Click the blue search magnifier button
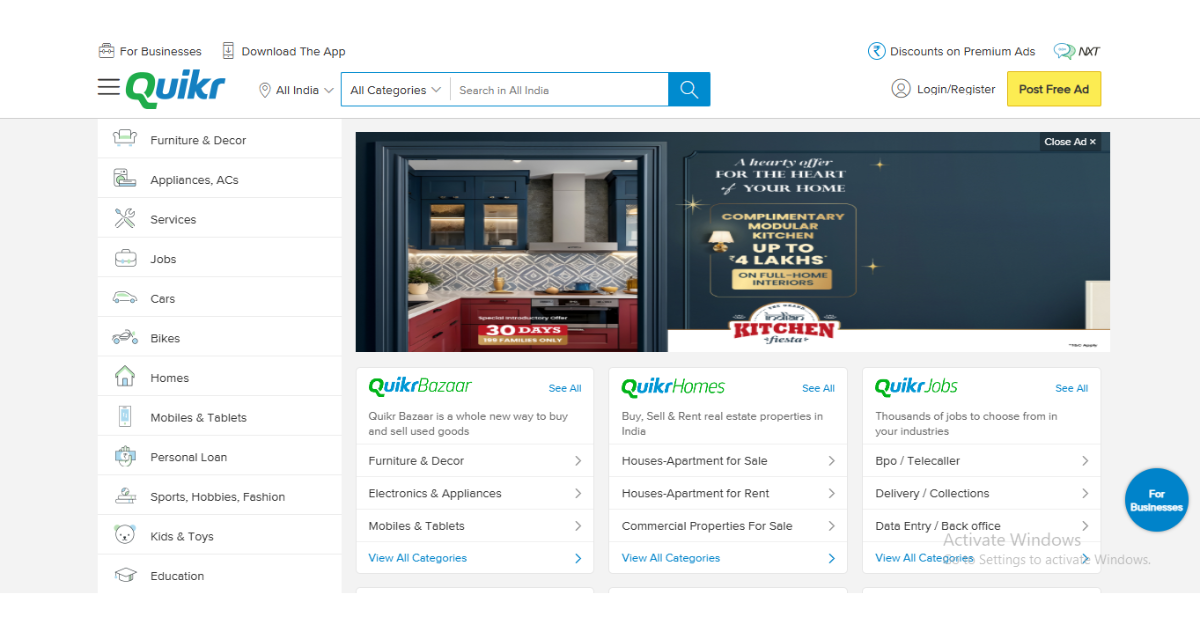 pyautogui.click(x=689, y=89)
